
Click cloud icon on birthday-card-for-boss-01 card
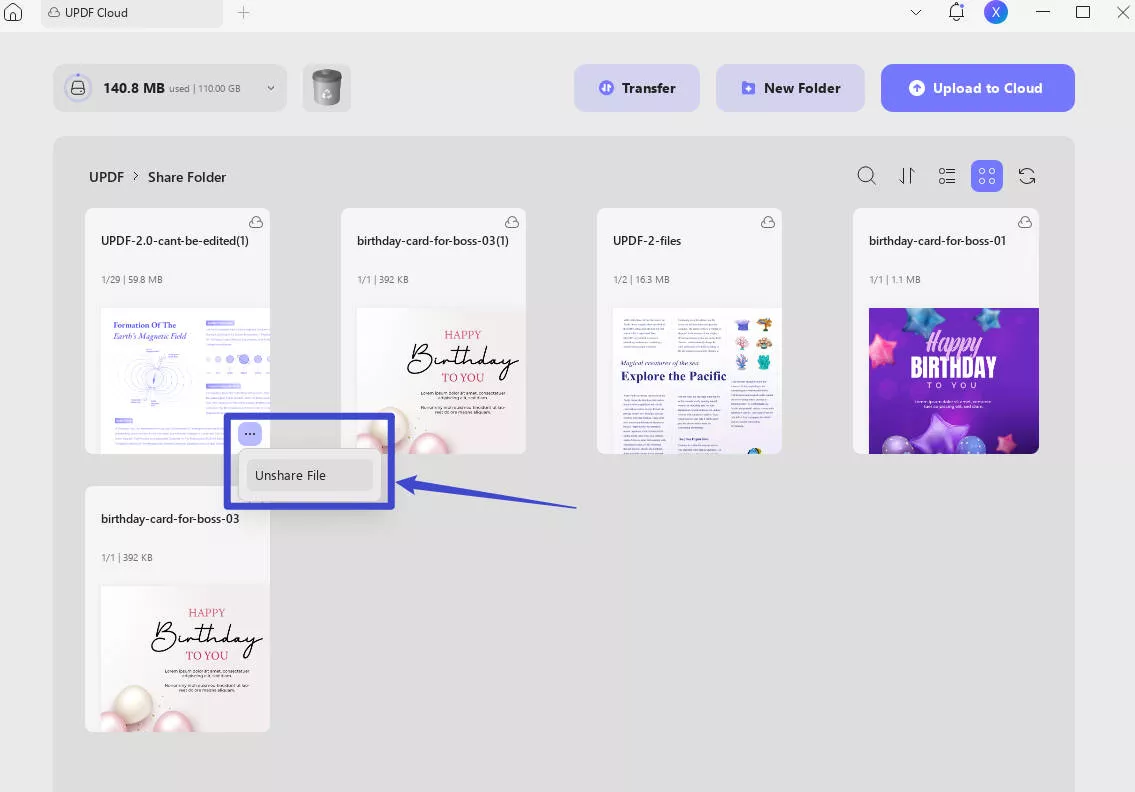pos(1025,222)
